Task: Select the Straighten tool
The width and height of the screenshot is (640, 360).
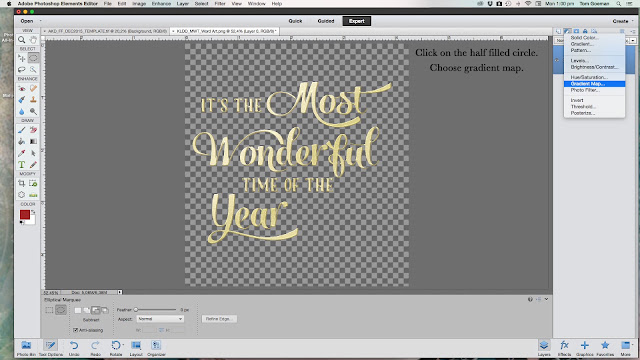Action: [x=33, y=195]
